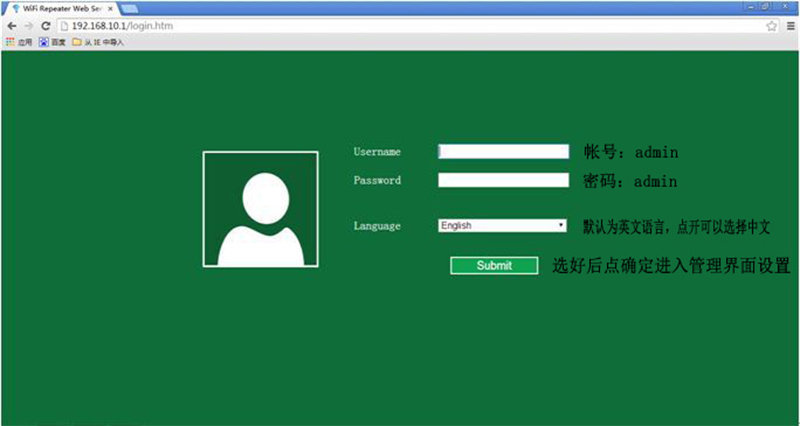The width and height of the screenshot is (800, 426).
Task: Click the browser back arrow
Action: click(12, 26)
